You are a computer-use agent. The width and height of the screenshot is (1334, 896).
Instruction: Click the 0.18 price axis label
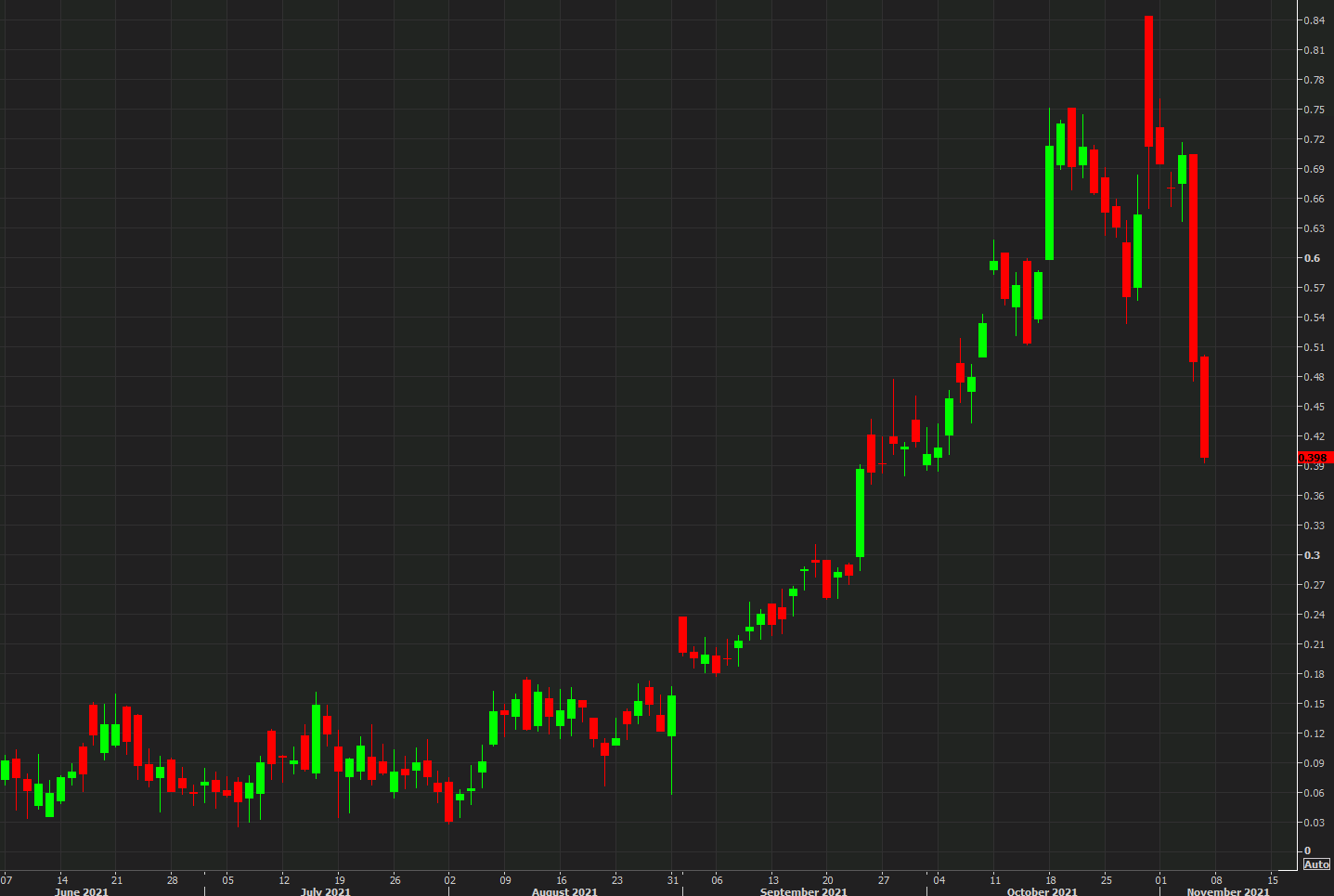[x=1314, y=674]
